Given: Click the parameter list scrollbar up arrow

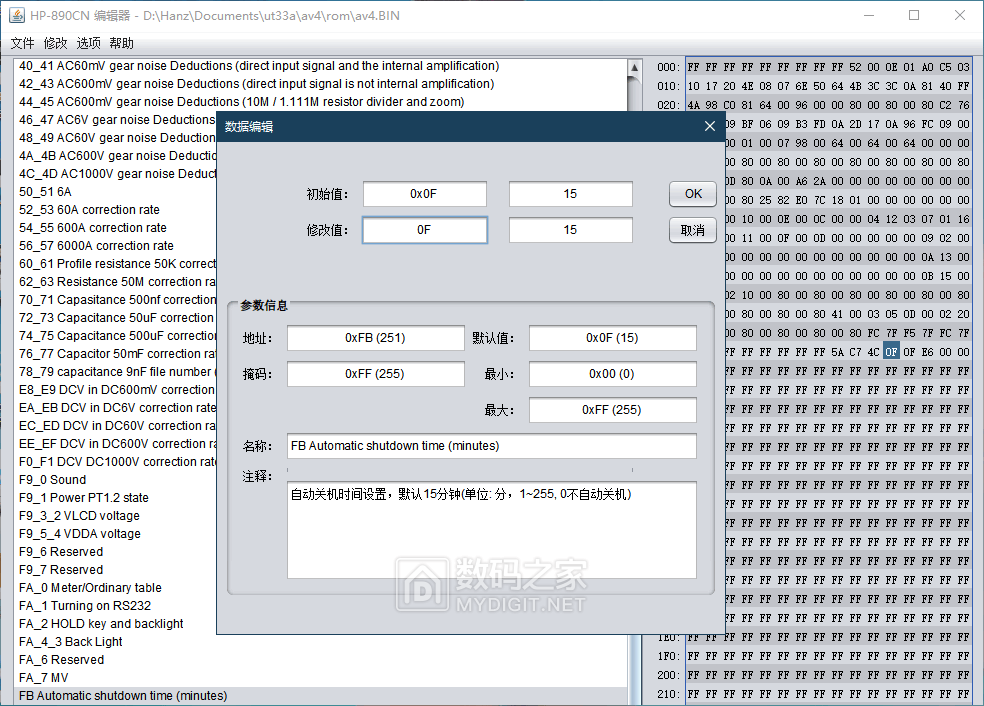Looking at the screenshot, I should coord(634,68).
